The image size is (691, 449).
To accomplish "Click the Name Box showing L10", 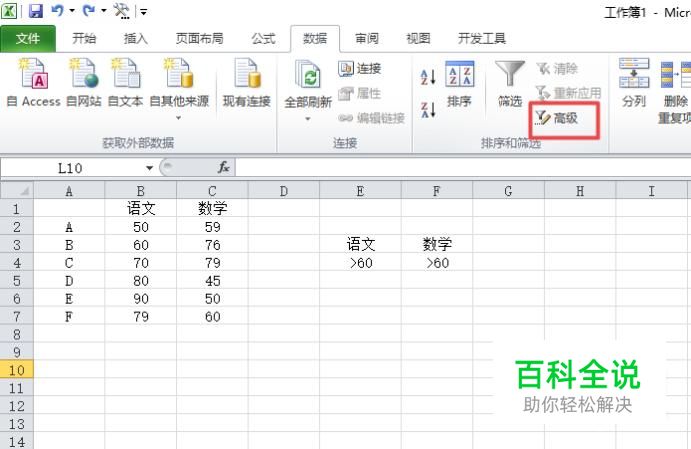I will click(x=71, y=168).
